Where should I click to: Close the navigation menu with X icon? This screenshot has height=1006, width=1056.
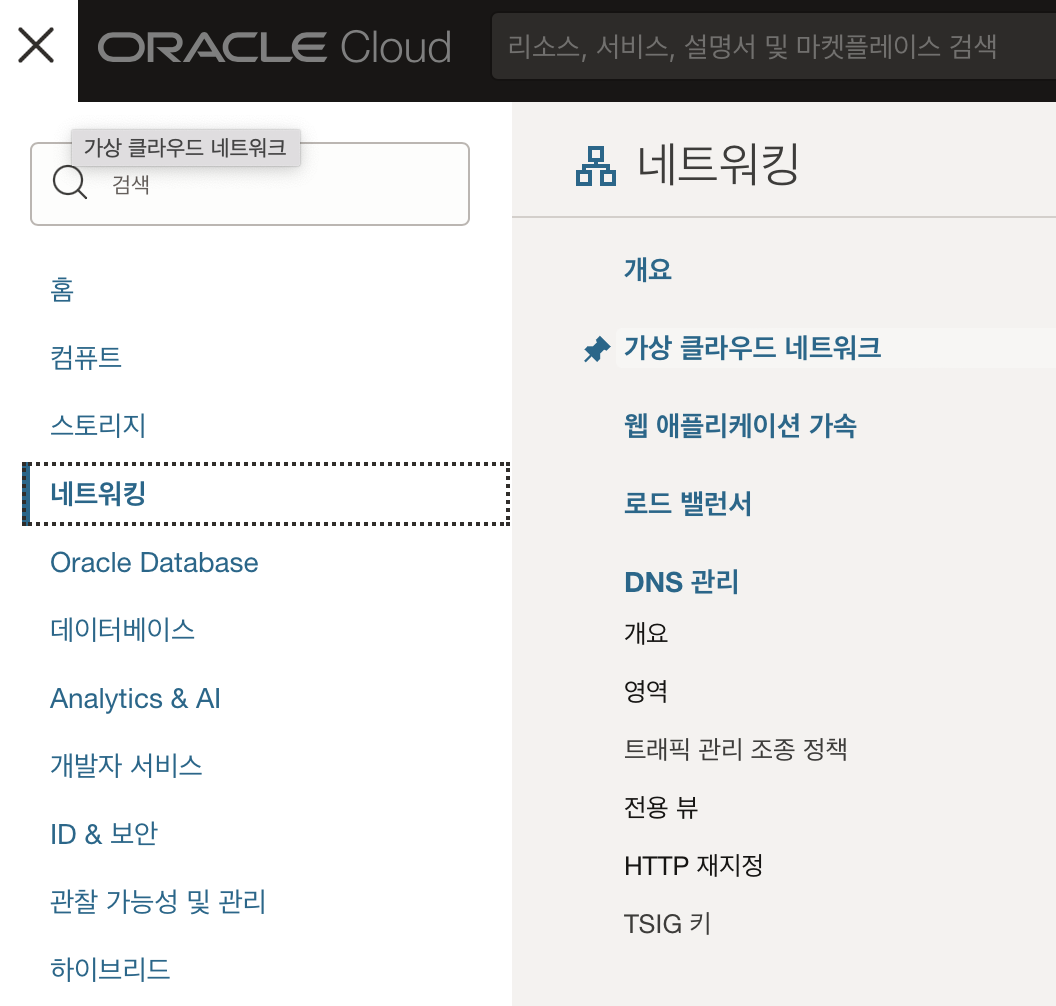tap(36, 45)
